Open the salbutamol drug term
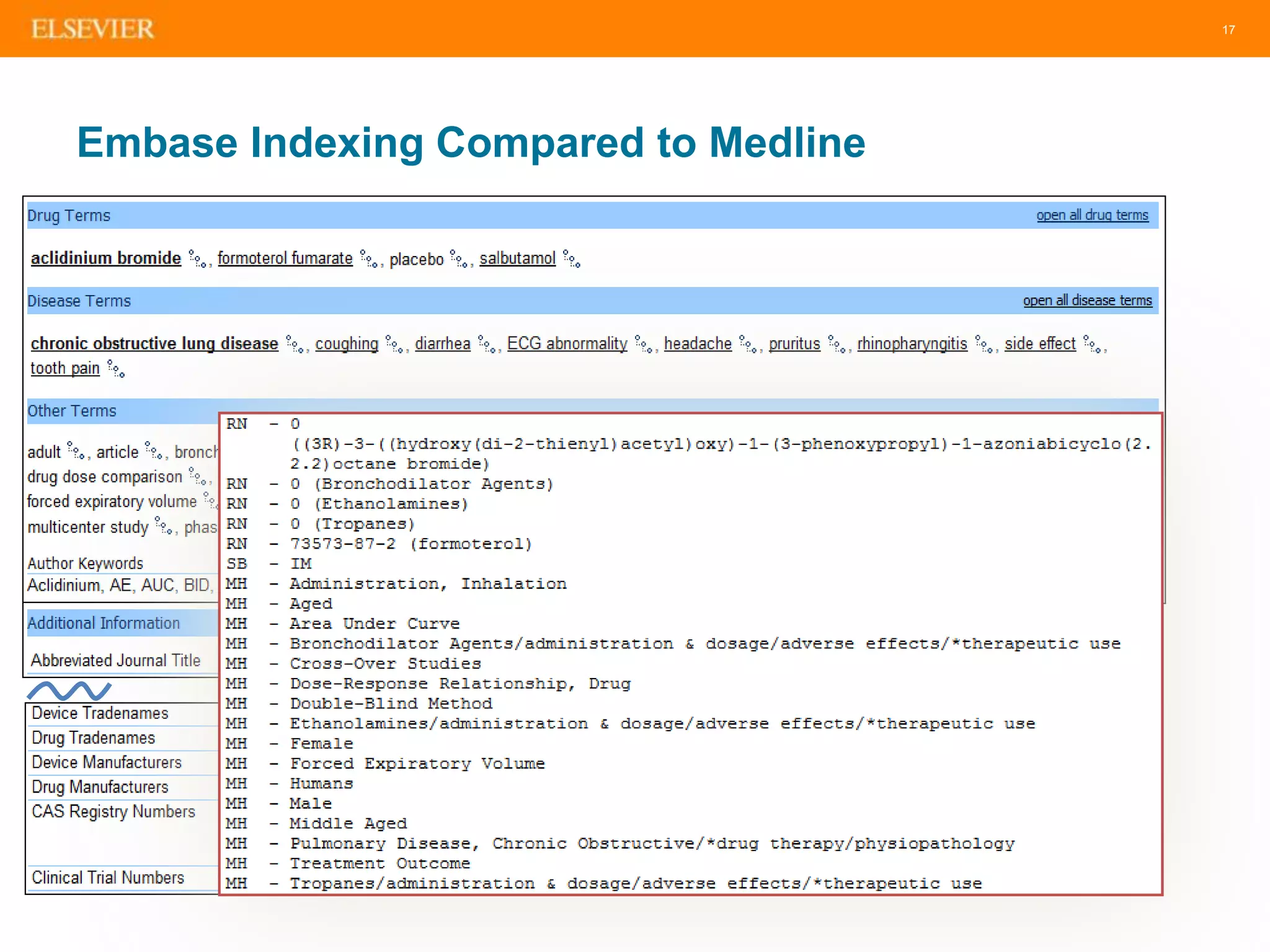The width and height of the screenshot is (1270, 952). click(x=518, y=258)
